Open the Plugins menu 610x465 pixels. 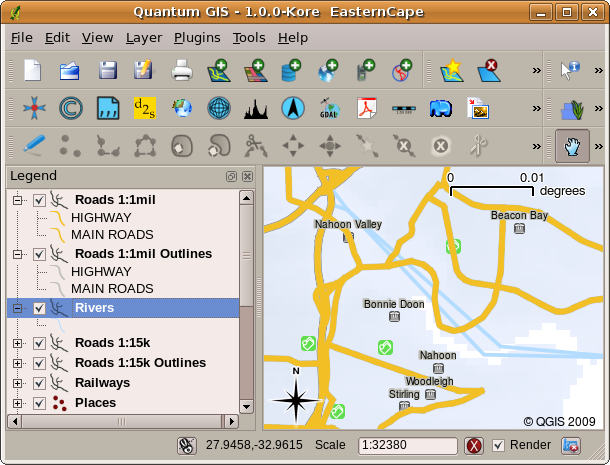tap(197, 37)
